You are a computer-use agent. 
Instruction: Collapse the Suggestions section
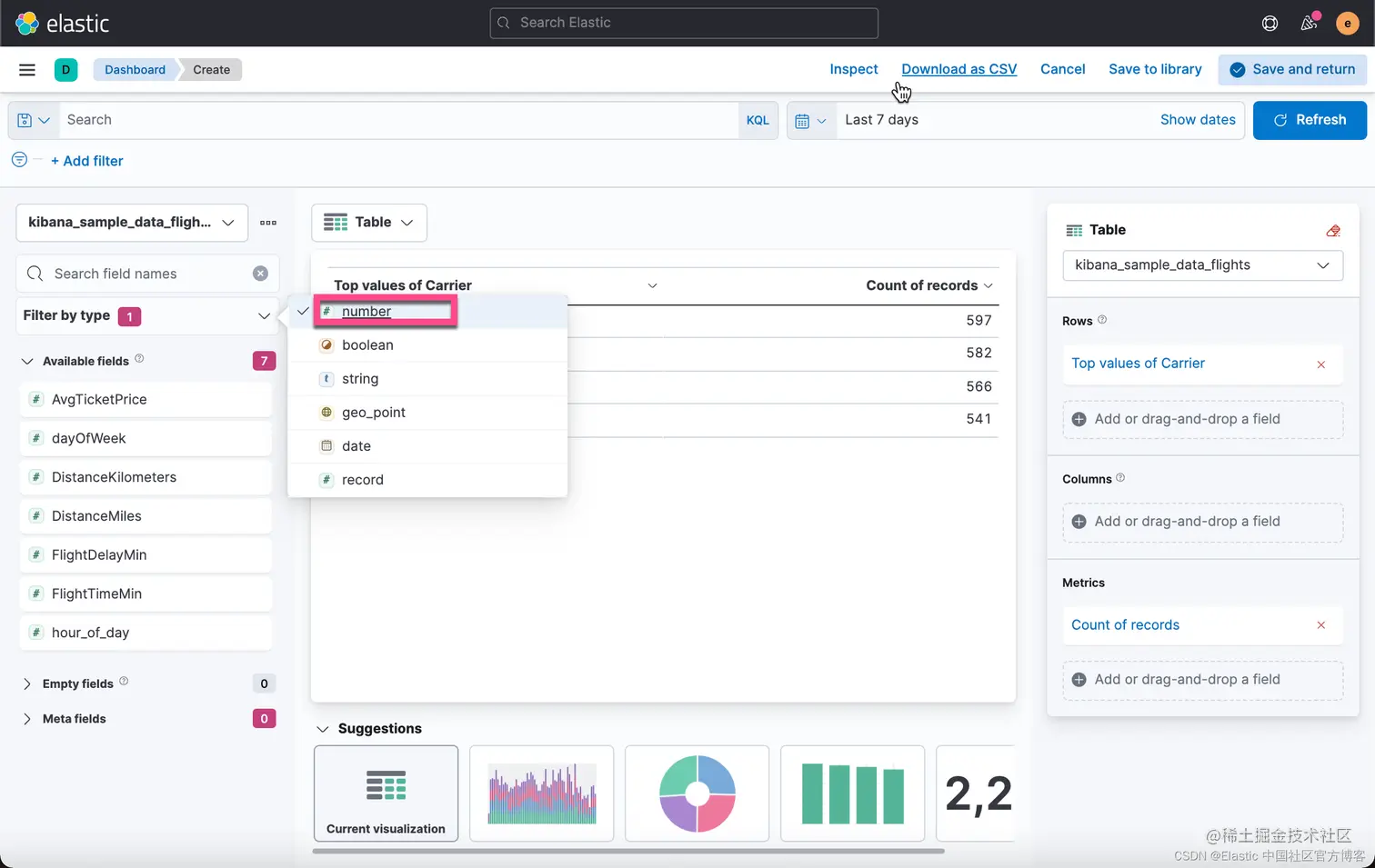pyautogui.click(x=322, y=729)
